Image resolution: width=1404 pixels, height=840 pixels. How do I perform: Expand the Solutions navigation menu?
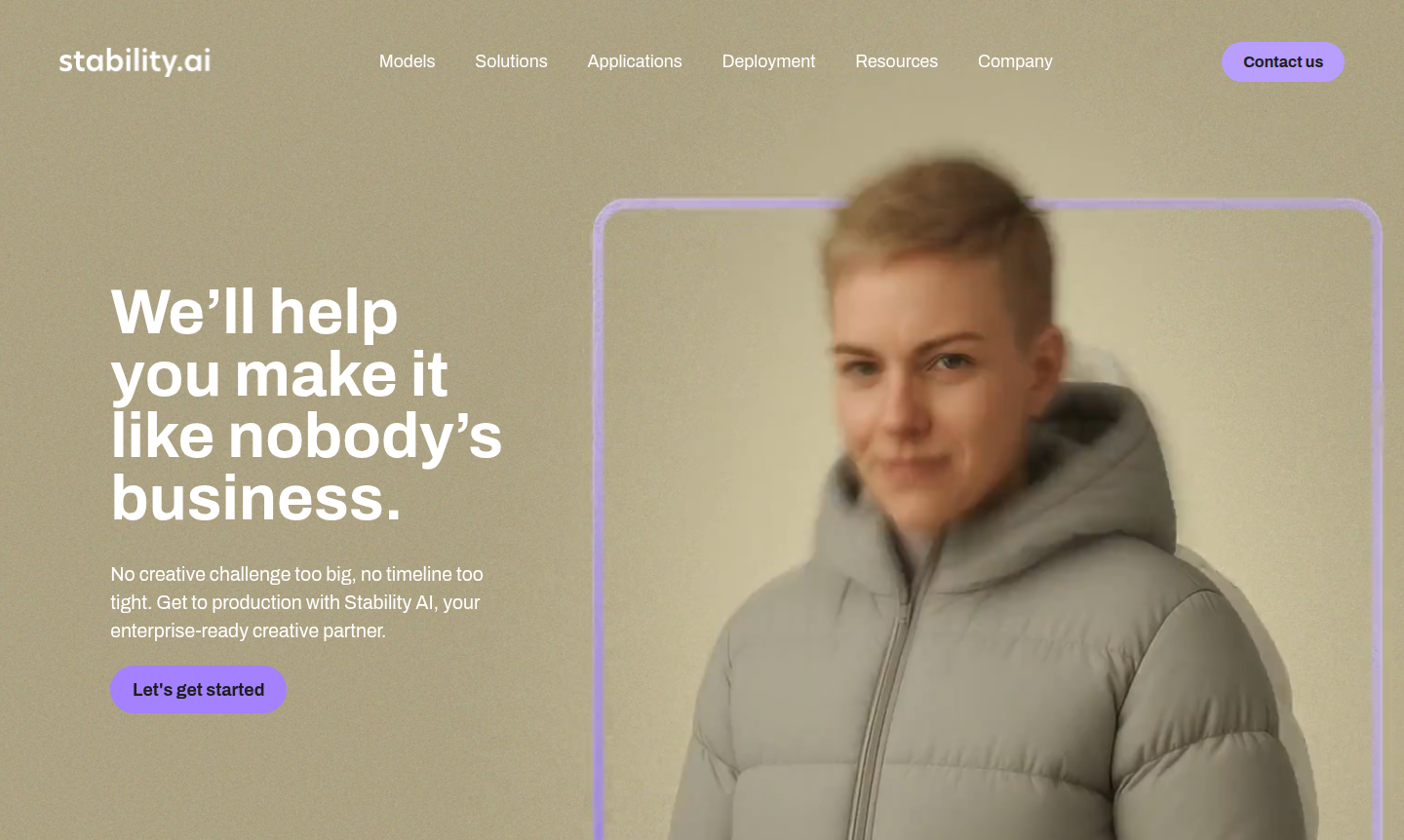(x=511, y=61)
